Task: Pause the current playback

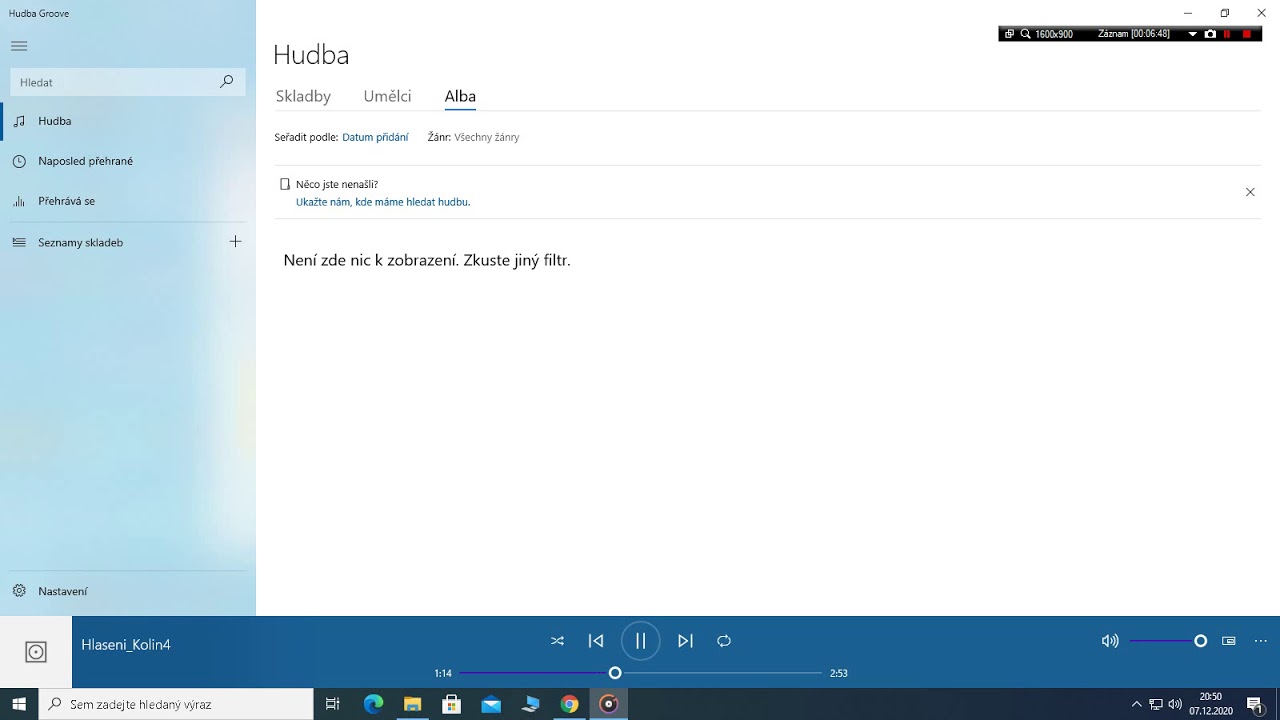Action: 641,641
